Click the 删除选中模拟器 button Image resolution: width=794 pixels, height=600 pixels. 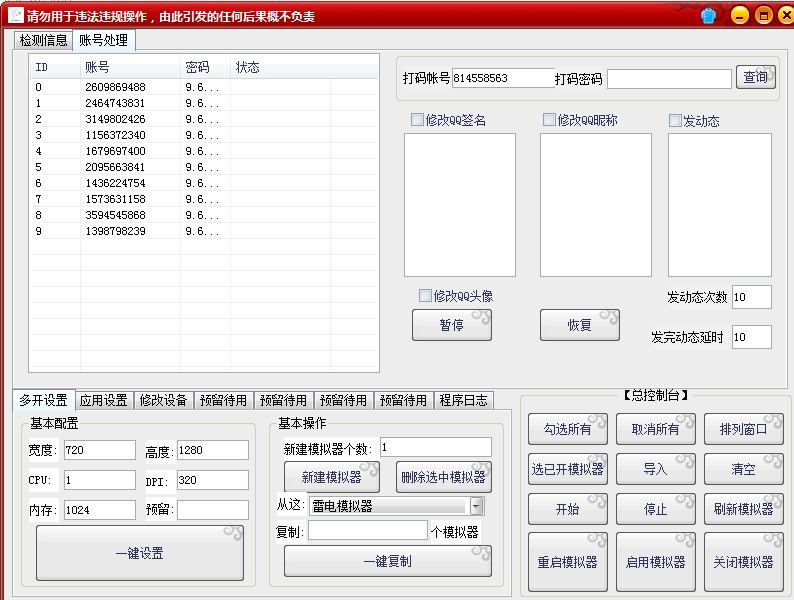[x=444, y=477]
